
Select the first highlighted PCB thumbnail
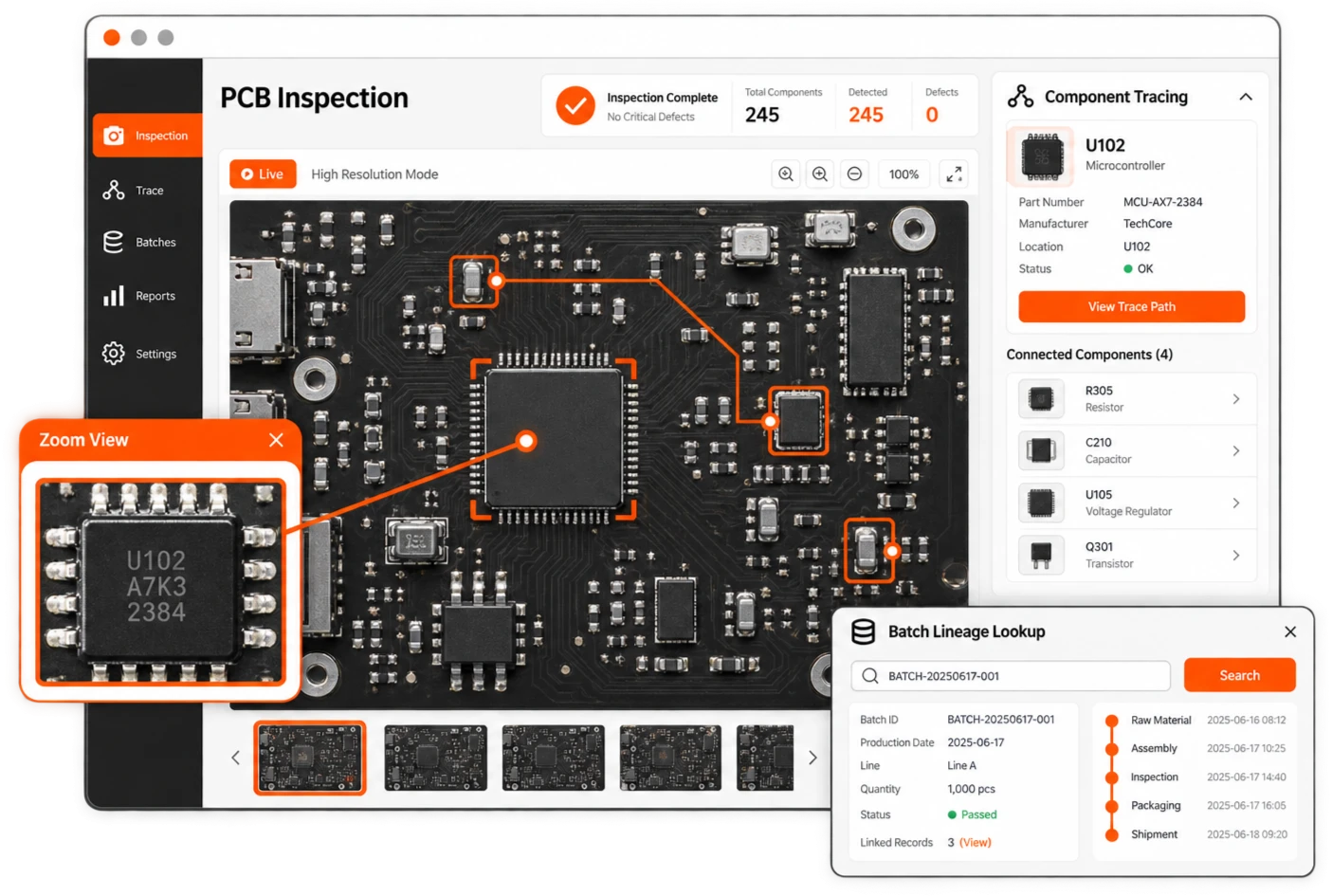point(310,758)
